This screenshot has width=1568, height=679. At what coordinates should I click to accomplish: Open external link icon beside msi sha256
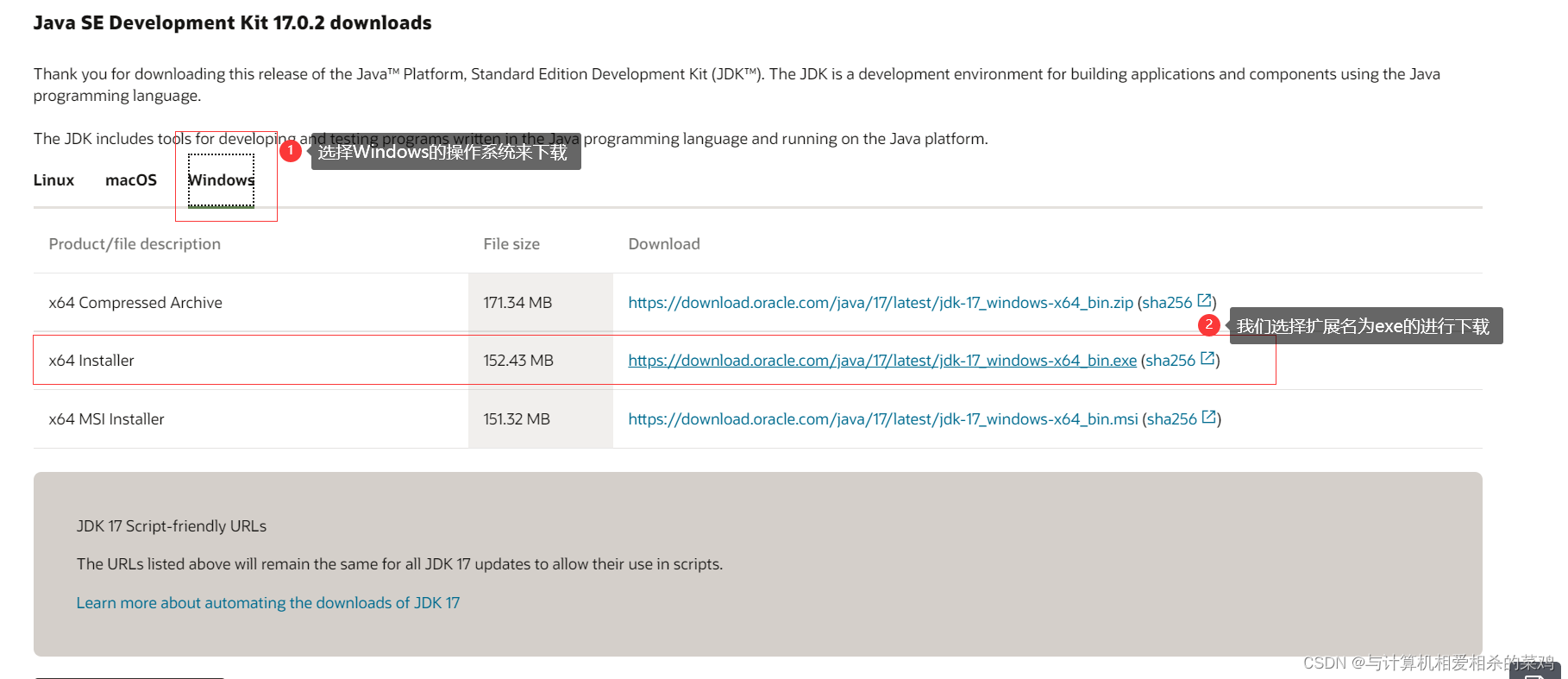(1209, 418)
